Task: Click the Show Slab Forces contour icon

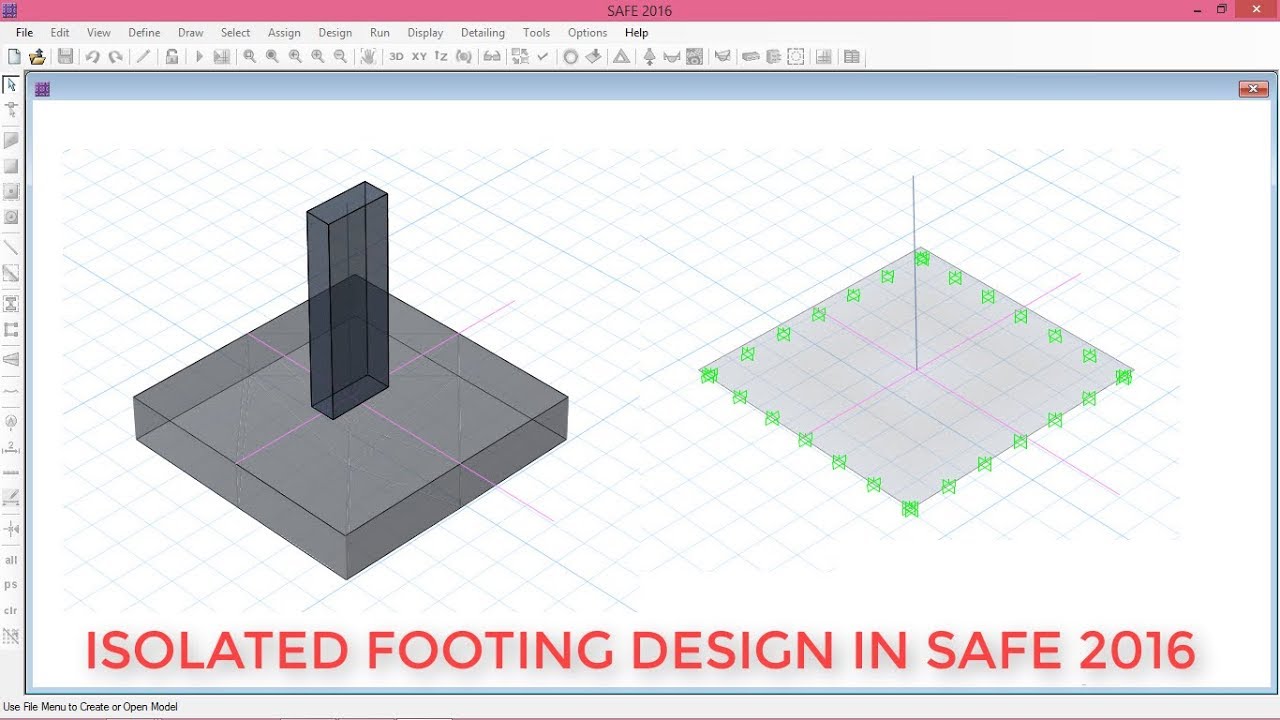Action: [695, 57]
